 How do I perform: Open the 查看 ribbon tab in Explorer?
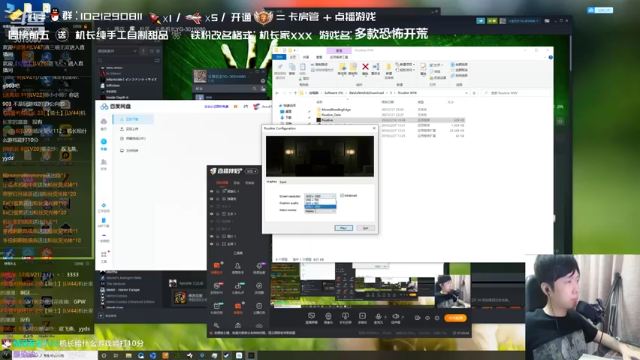click(319, 57)
